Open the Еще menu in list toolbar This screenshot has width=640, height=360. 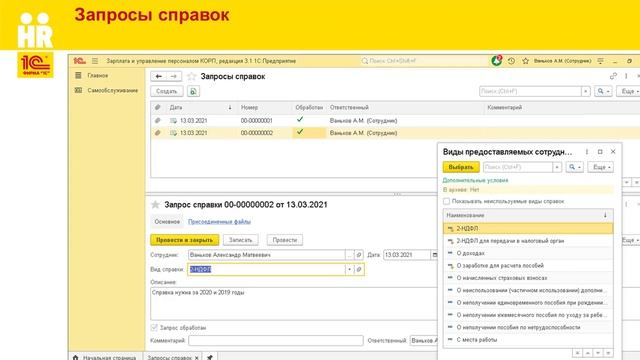point(629,91)
